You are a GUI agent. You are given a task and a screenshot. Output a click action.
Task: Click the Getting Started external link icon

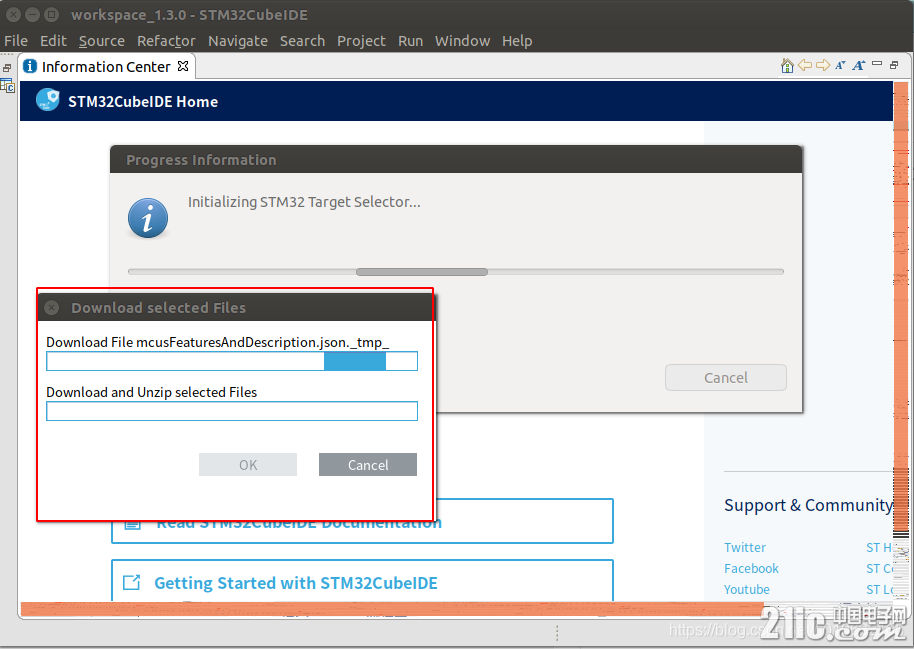pos(132,582)
